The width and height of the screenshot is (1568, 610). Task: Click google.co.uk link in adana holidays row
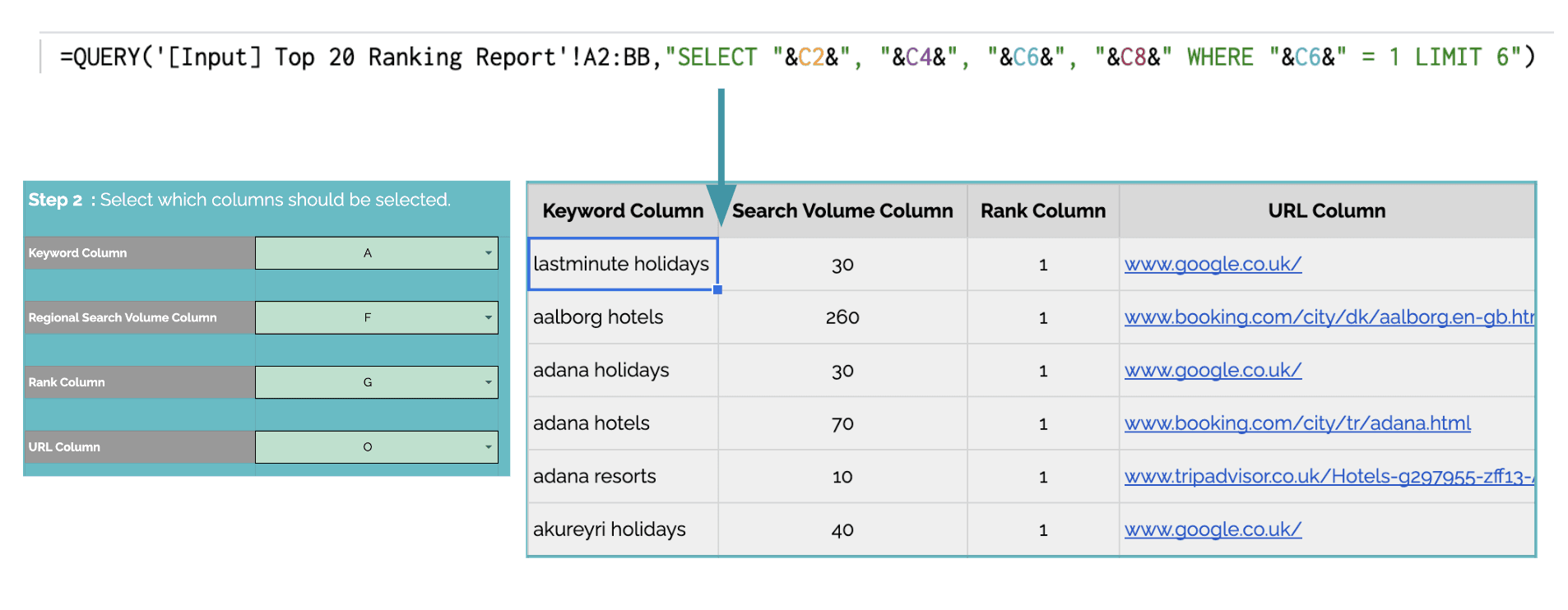point(1213,370)
